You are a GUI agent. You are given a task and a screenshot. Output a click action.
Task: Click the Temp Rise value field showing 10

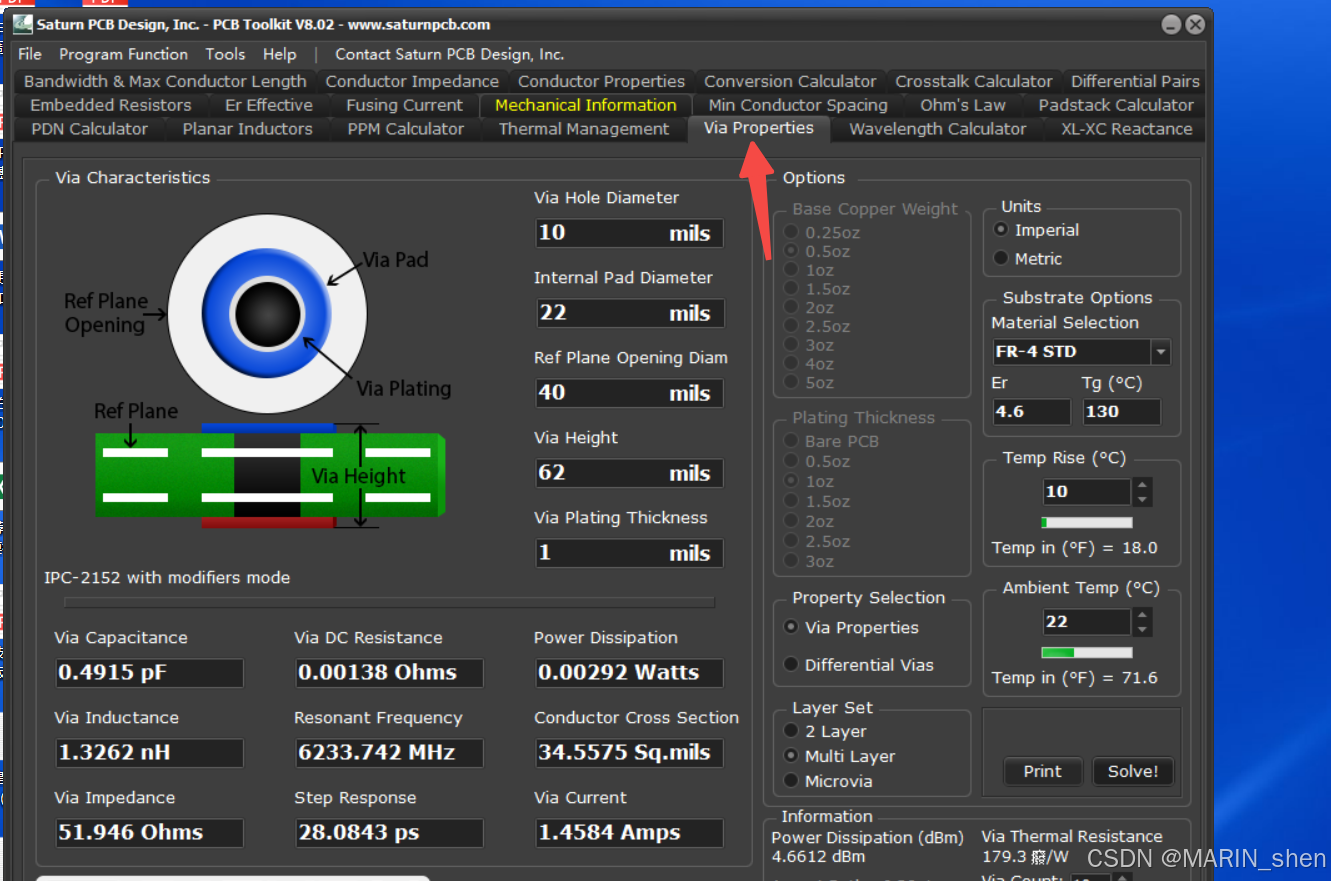pyautogui.click(x=1086, y=492)
